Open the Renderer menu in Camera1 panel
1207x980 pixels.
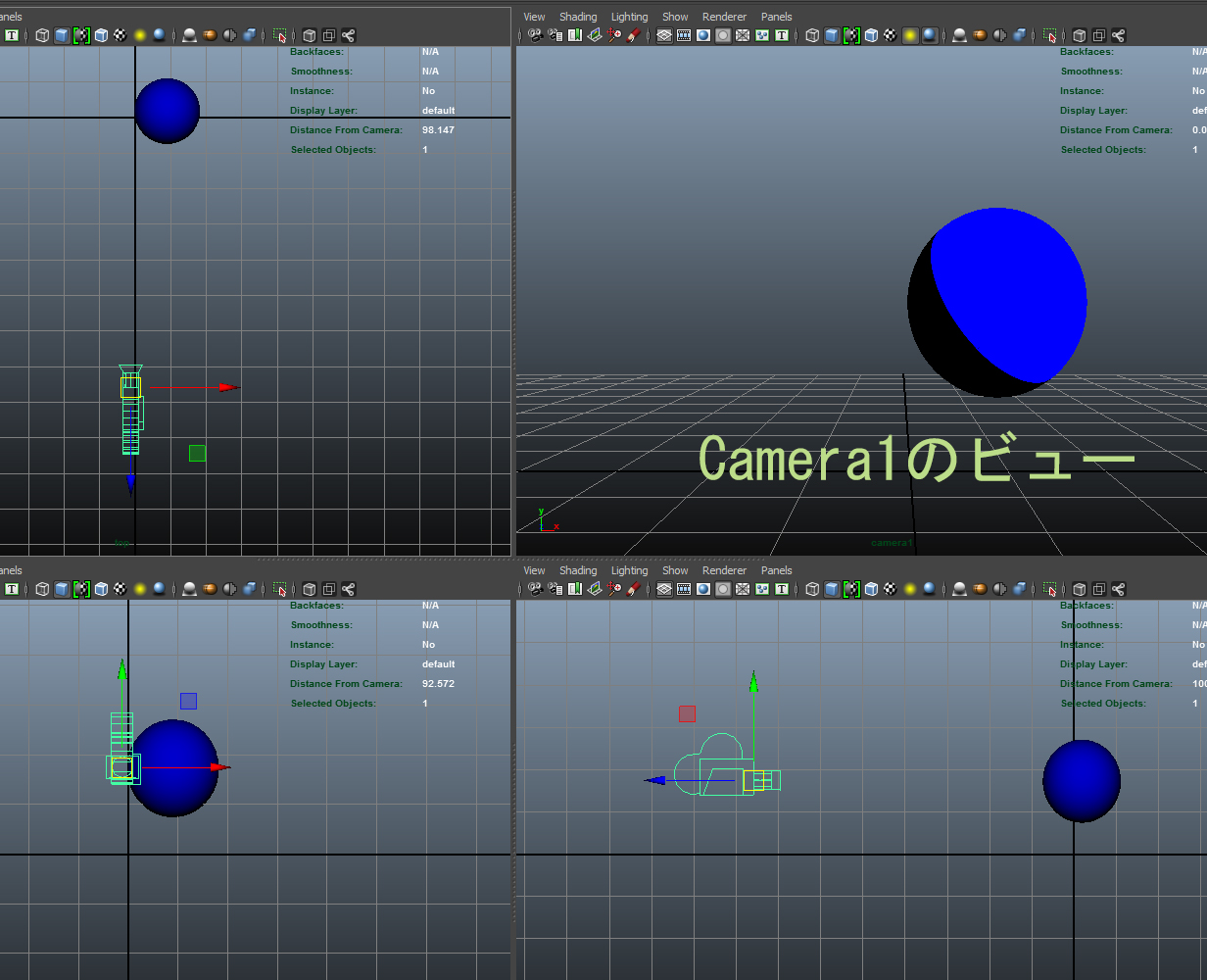[x=724, y=17]
